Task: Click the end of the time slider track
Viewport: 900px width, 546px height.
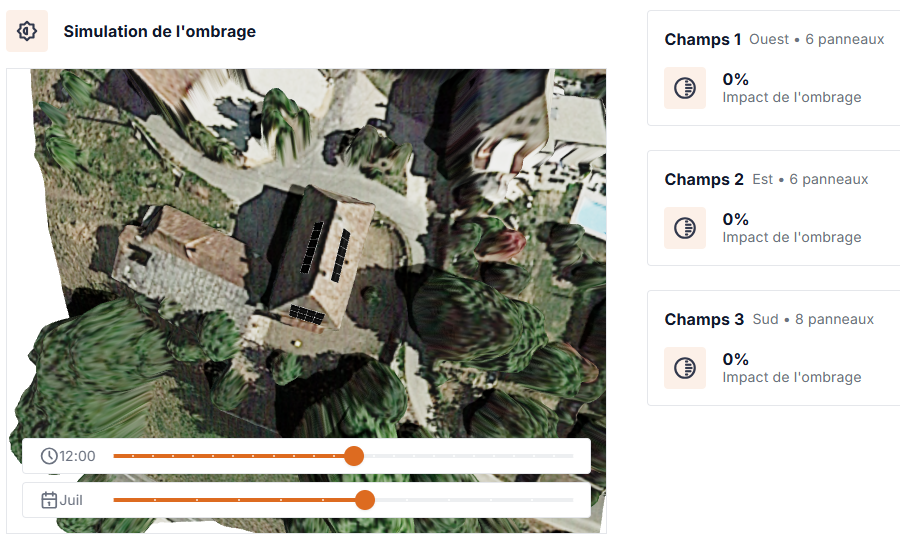Action: [572, 456]
